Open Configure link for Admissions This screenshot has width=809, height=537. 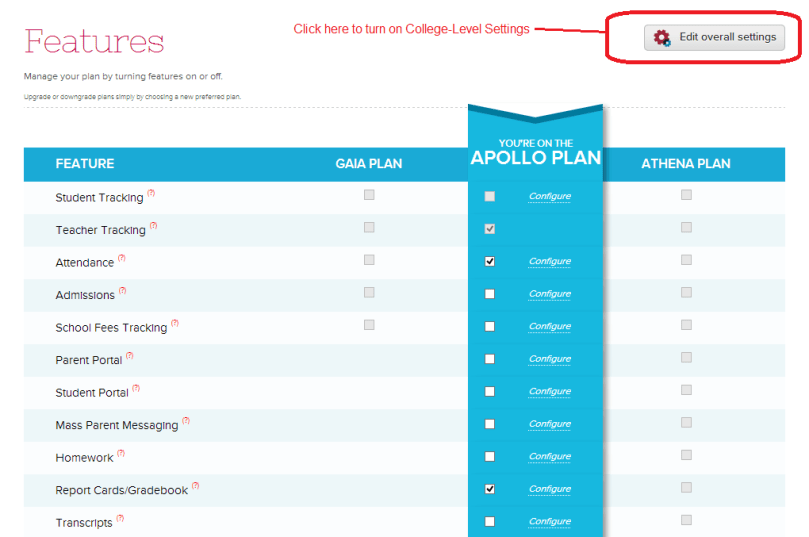point(550,294)
